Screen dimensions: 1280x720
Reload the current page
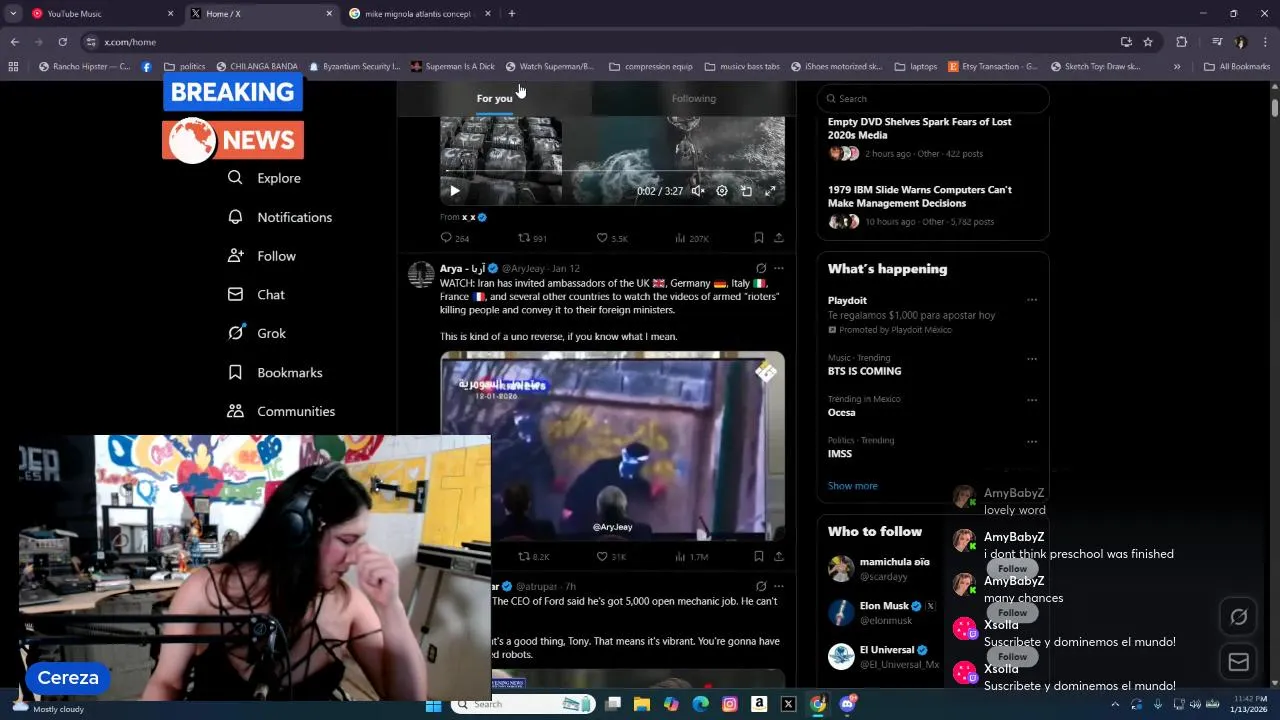[62, 42]
